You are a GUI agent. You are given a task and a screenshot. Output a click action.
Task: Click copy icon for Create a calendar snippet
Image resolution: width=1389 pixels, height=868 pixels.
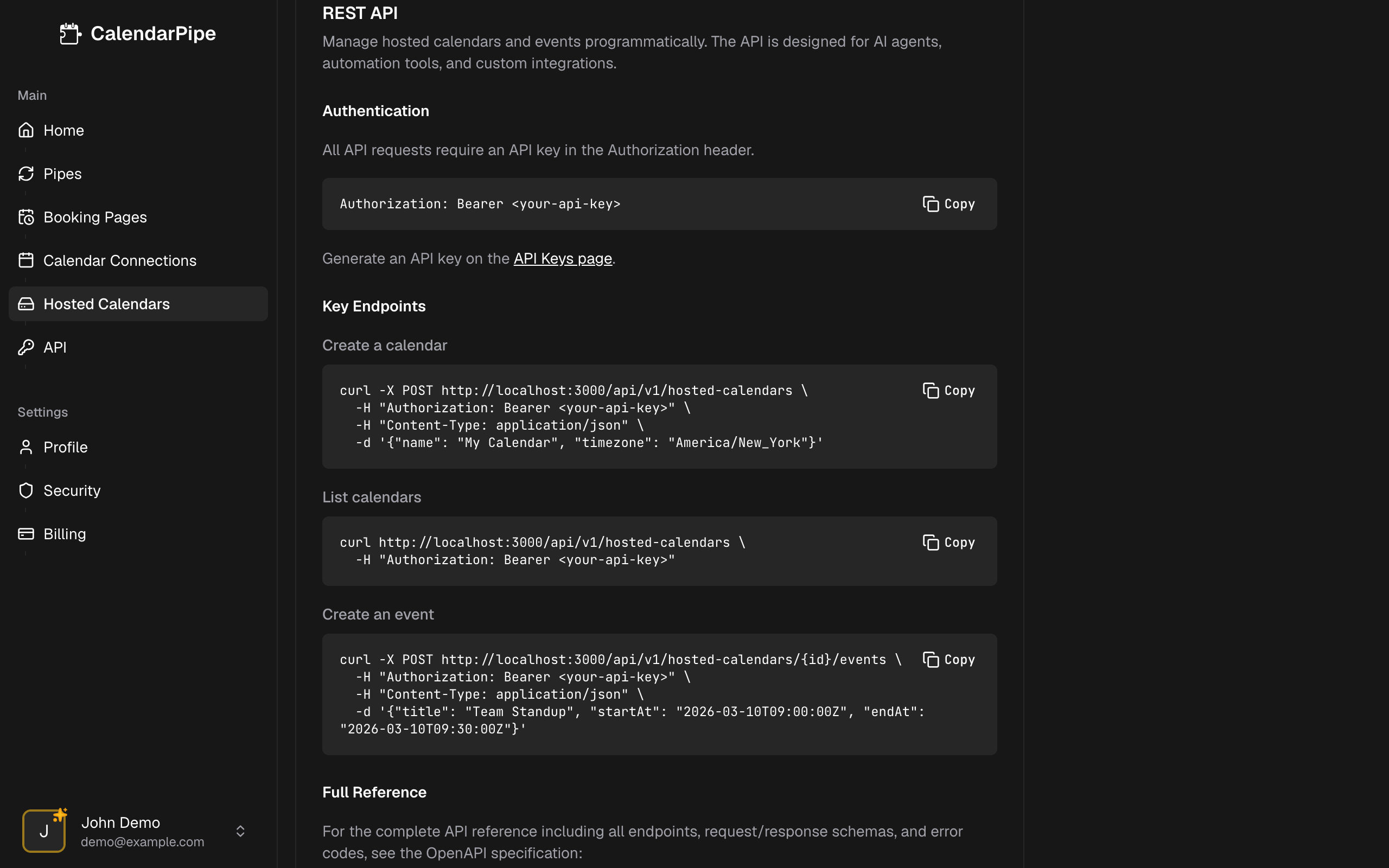pos(931,391)
